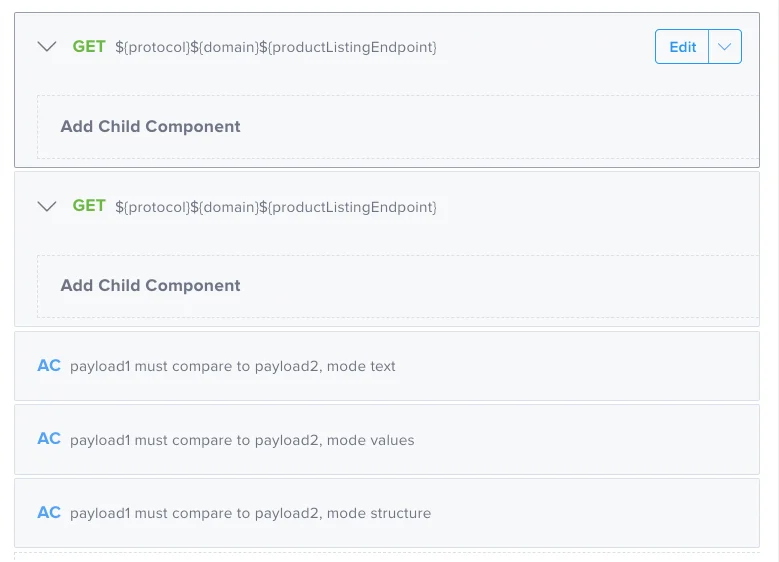Image resolution: width=779 pixels, height=562 pixels.
Task: Select the second request's productListingEndpoint URL text
Action: (276, 207)
